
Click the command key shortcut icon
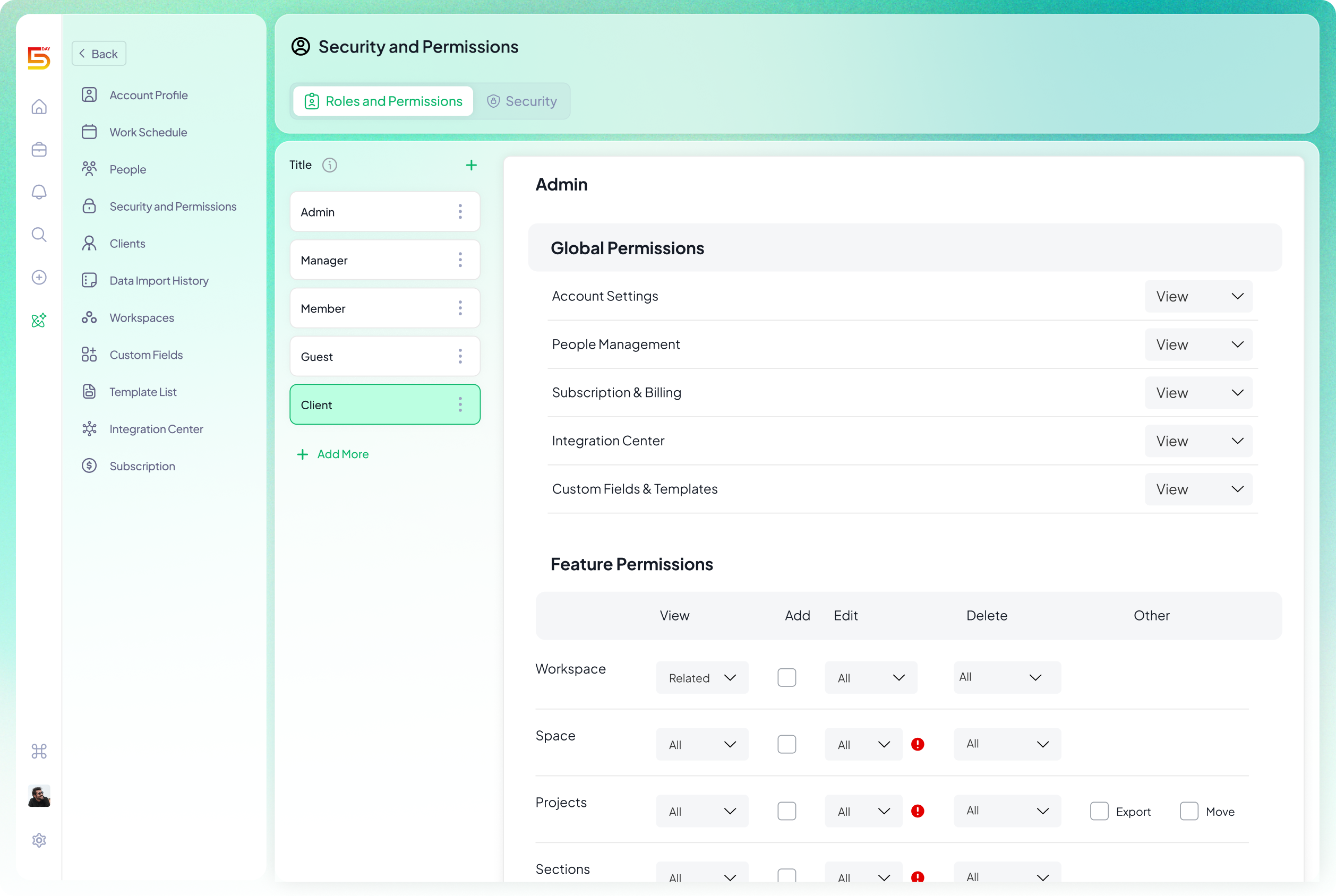pyautogui.click(x=39, y=751)
